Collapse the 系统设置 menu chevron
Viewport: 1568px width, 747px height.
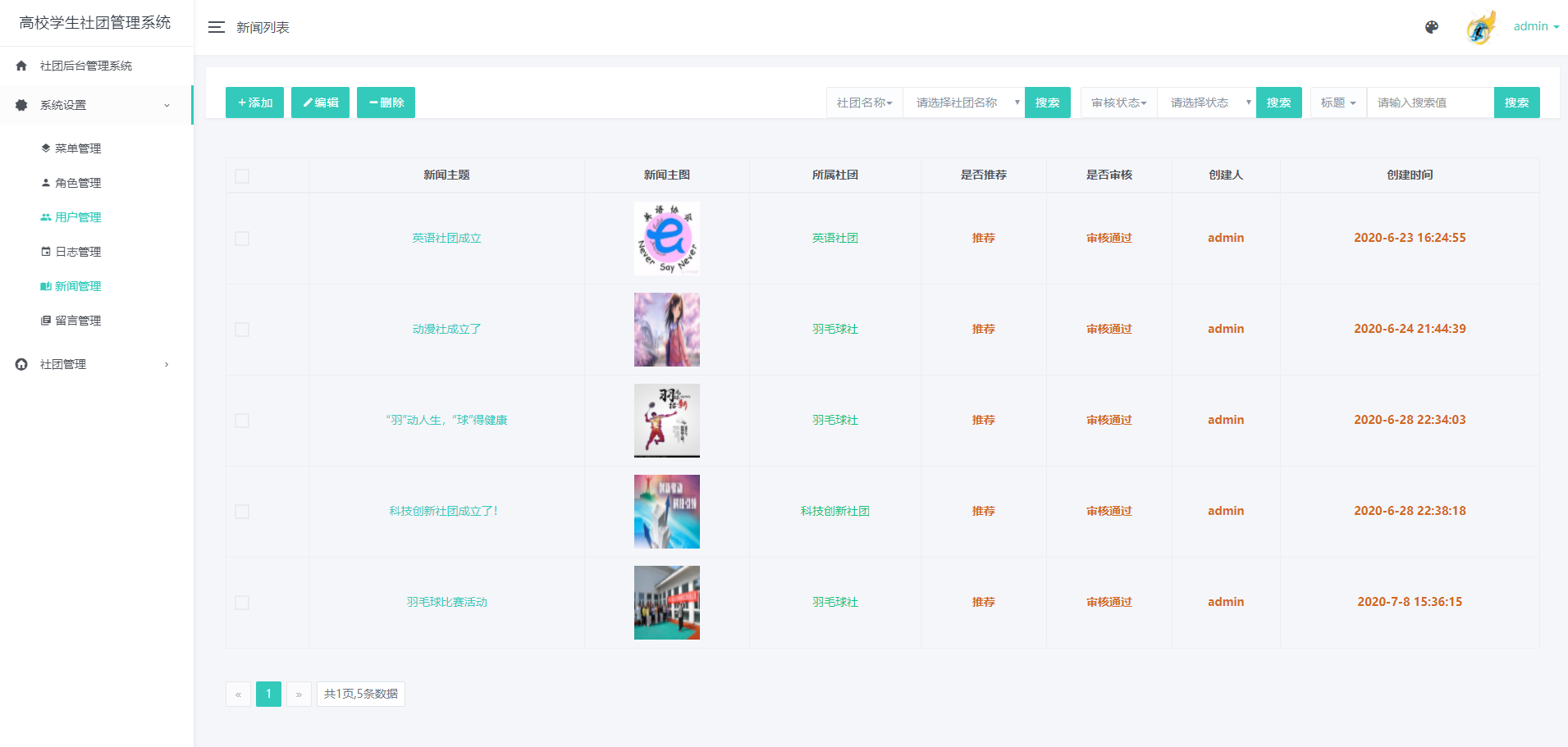(167, 105)
